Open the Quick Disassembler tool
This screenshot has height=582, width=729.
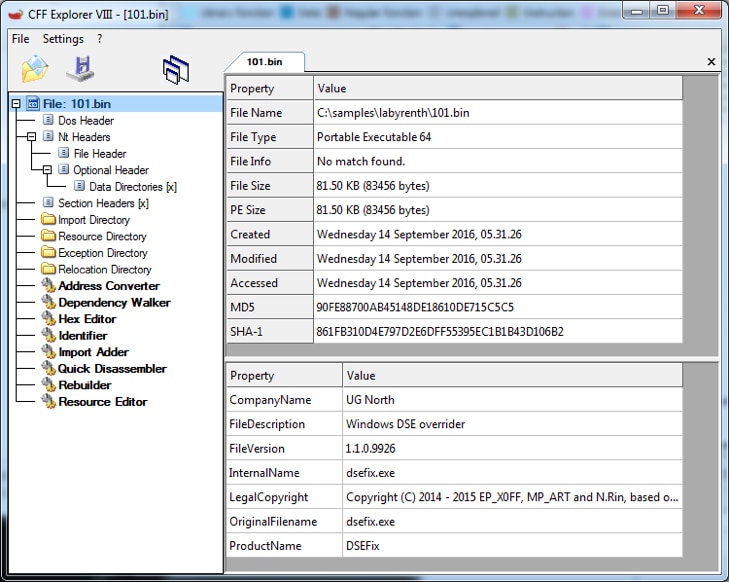pos(112,368)
